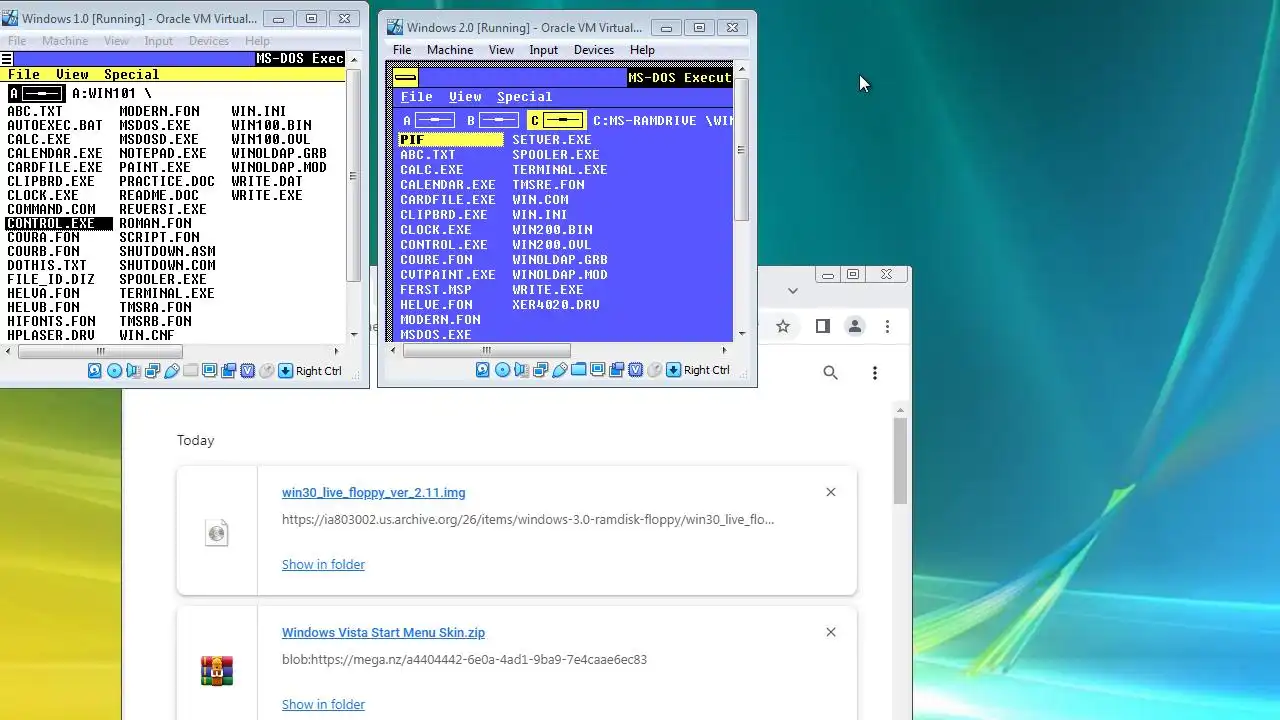Open the system menu box in Windows 1.0 guest

click(6, 59)
